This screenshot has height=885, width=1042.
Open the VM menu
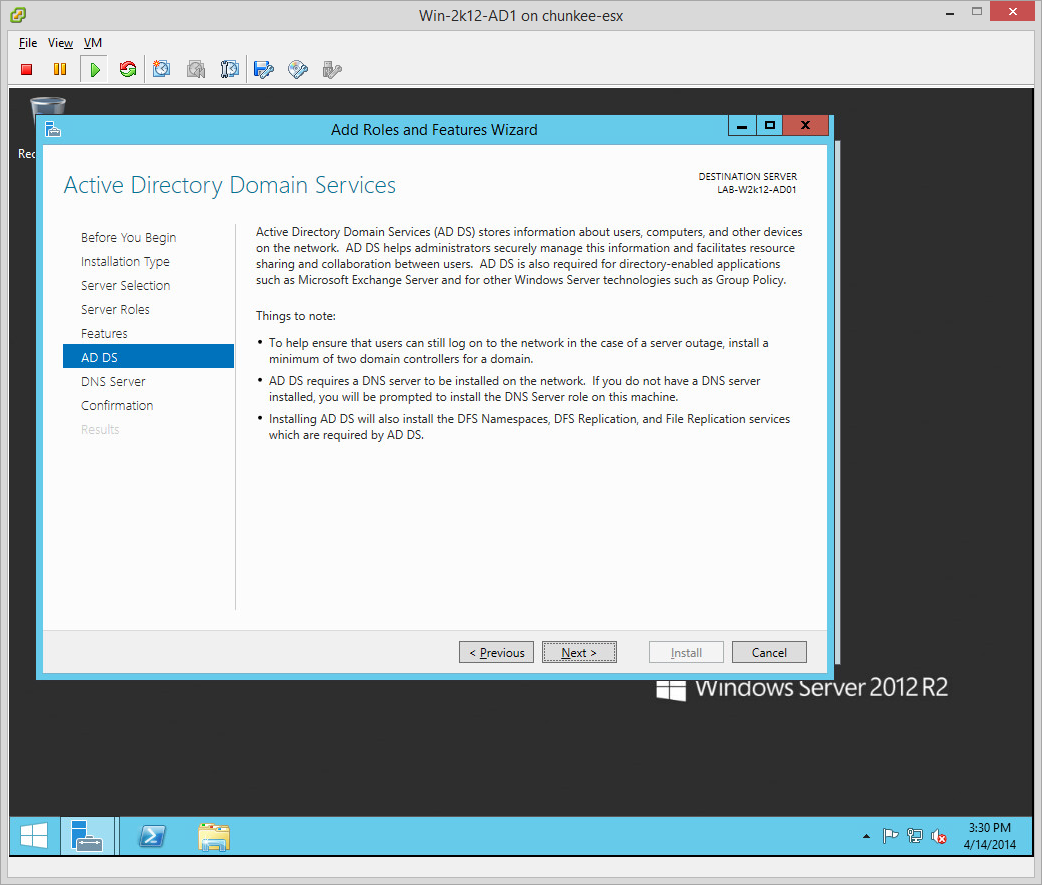coord(93,43)
